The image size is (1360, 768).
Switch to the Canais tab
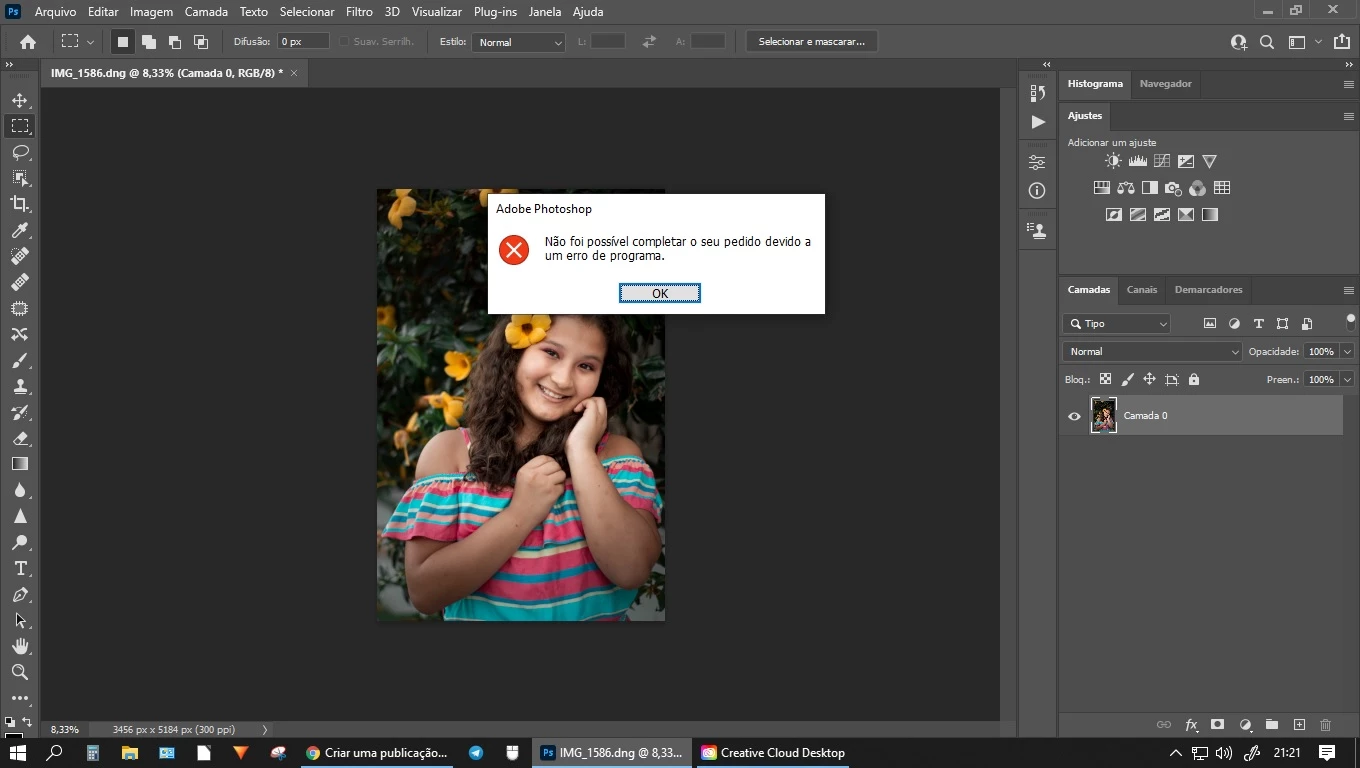coord(1141,290)
